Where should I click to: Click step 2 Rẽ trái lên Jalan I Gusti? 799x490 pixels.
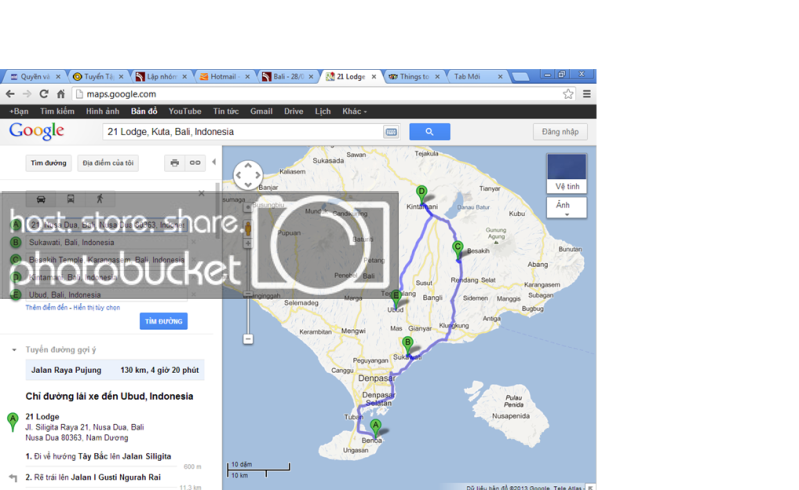(x=93, y=477)
